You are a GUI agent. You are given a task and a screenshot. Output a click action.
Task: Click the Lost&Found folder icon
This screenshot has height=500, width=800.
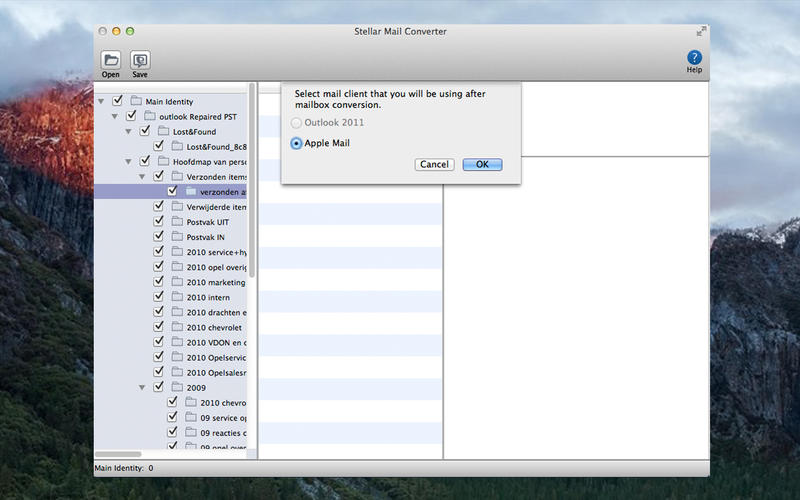[163, 131]
